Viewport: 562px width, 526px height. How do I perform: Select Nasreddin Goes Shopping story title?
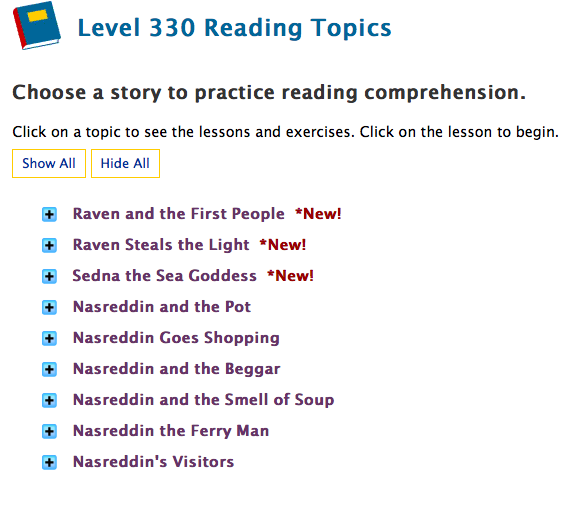176,338
